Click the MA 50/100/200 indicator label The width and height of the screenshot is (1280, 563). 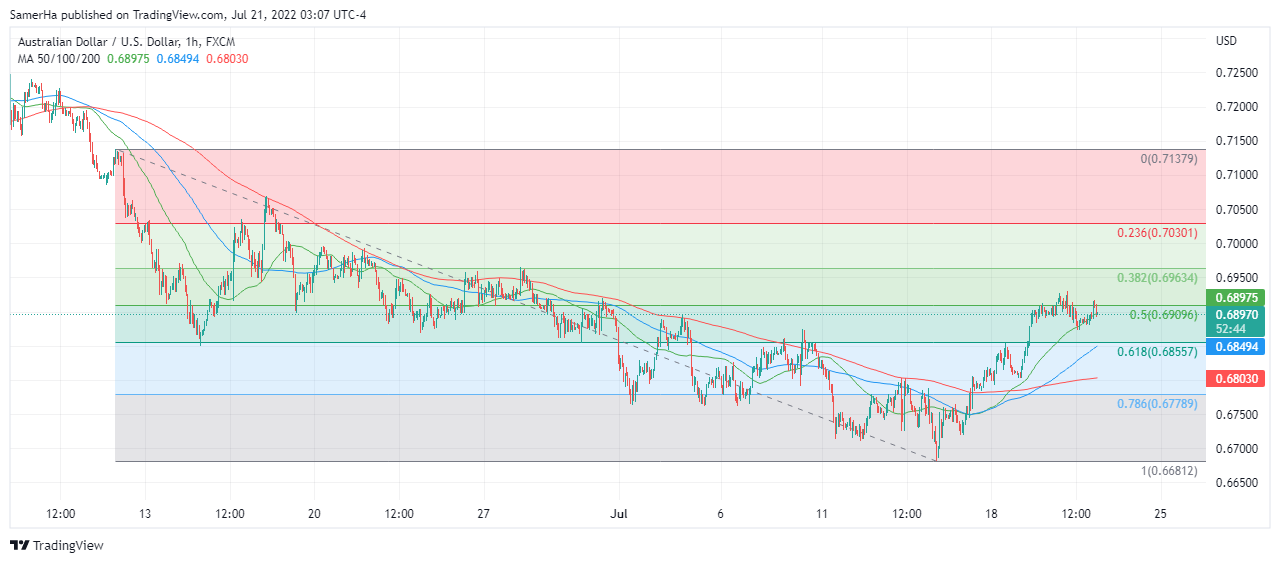coord(58,59)
